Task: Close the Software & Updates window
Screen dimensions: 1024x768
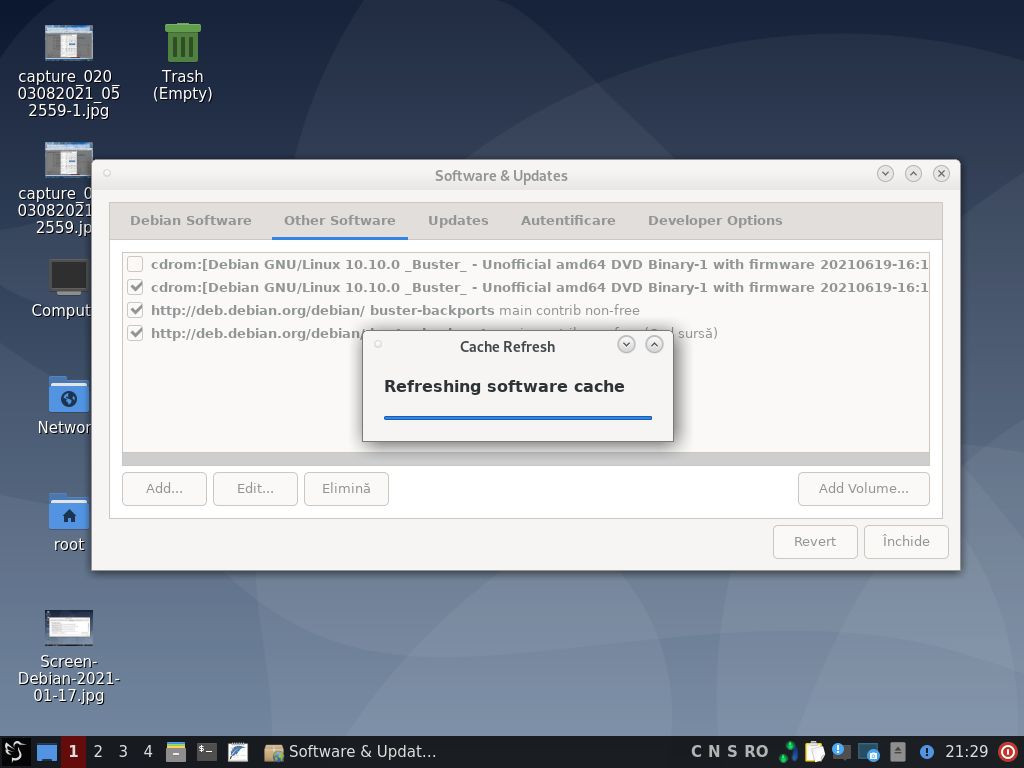Action: 941,173
